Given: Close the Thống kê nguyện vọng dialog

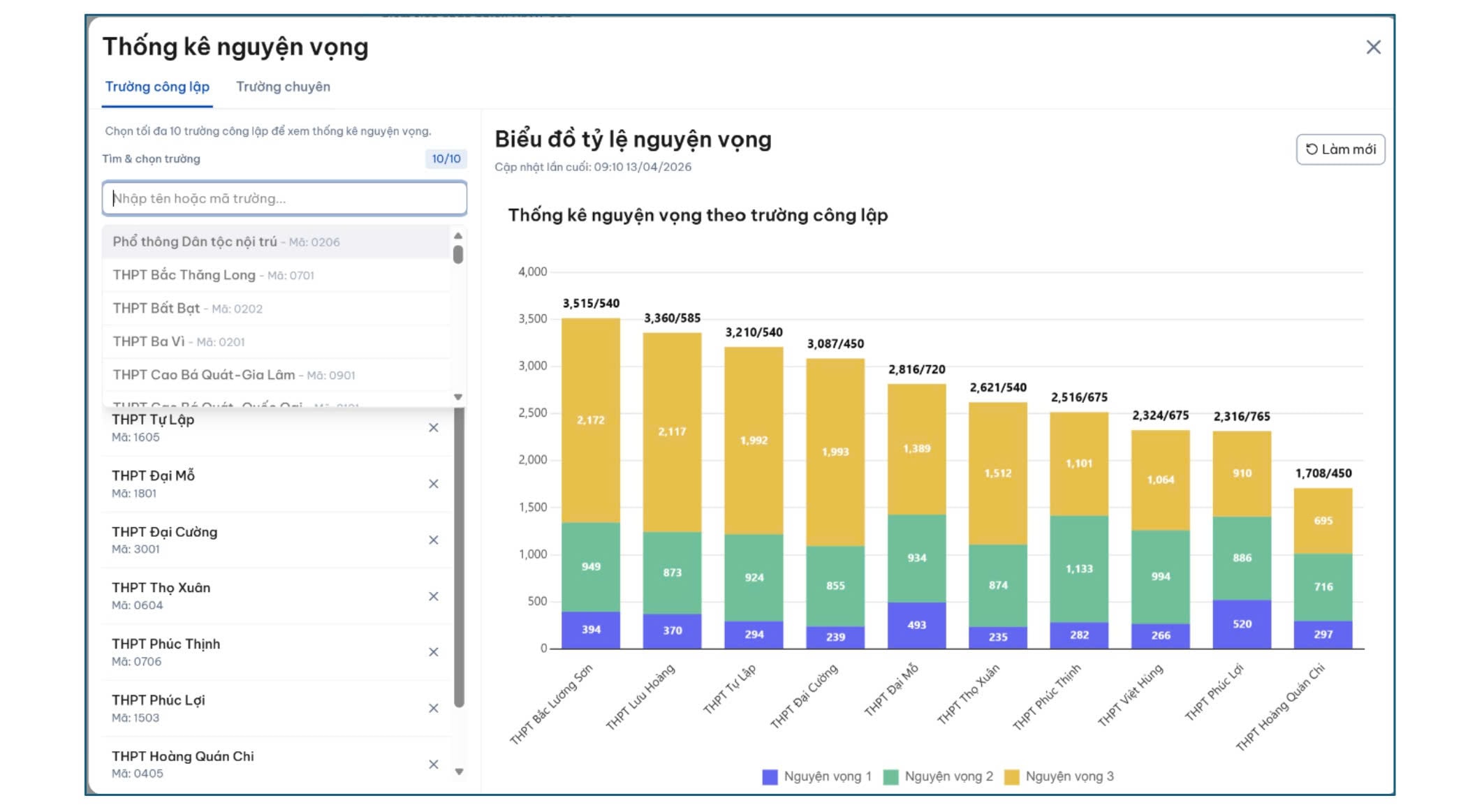Looking at the screenshot, I should click(1373, 47).
